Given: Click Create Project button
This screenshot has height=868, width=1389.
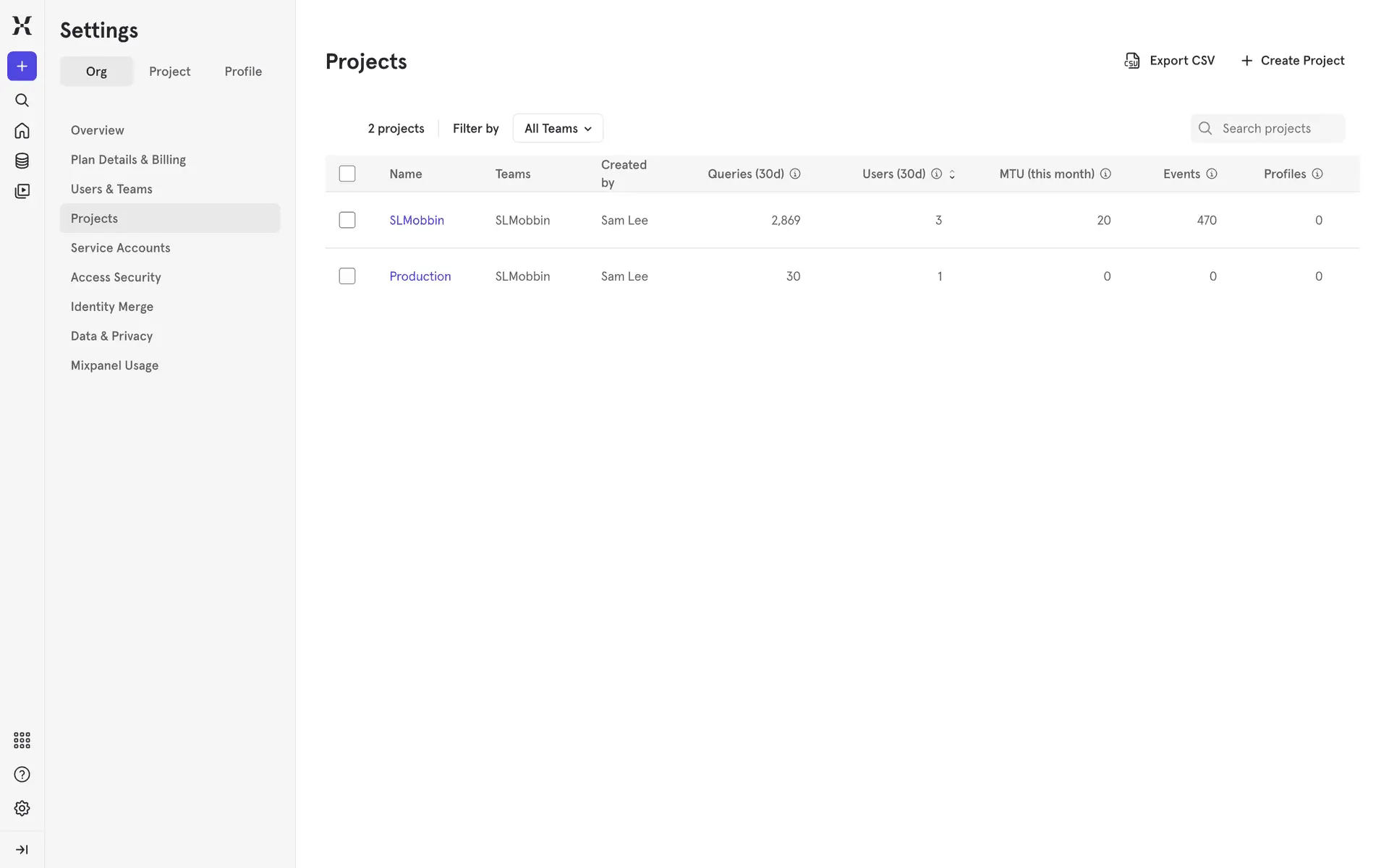Looking at the screenshot, I should click(1292, 61).
